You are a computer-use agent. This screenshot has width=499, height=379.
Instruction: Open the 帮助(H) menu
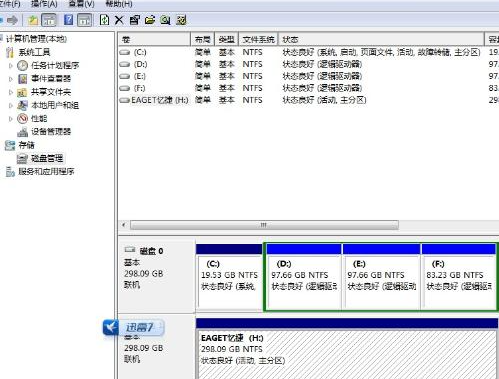point(119,4)
